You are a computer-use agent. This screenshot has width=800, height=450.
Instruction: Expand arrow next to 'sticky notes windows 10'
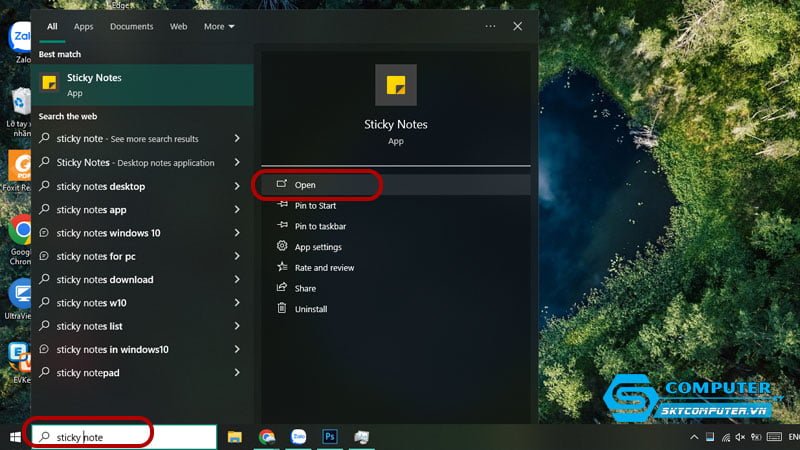point(237,233)
